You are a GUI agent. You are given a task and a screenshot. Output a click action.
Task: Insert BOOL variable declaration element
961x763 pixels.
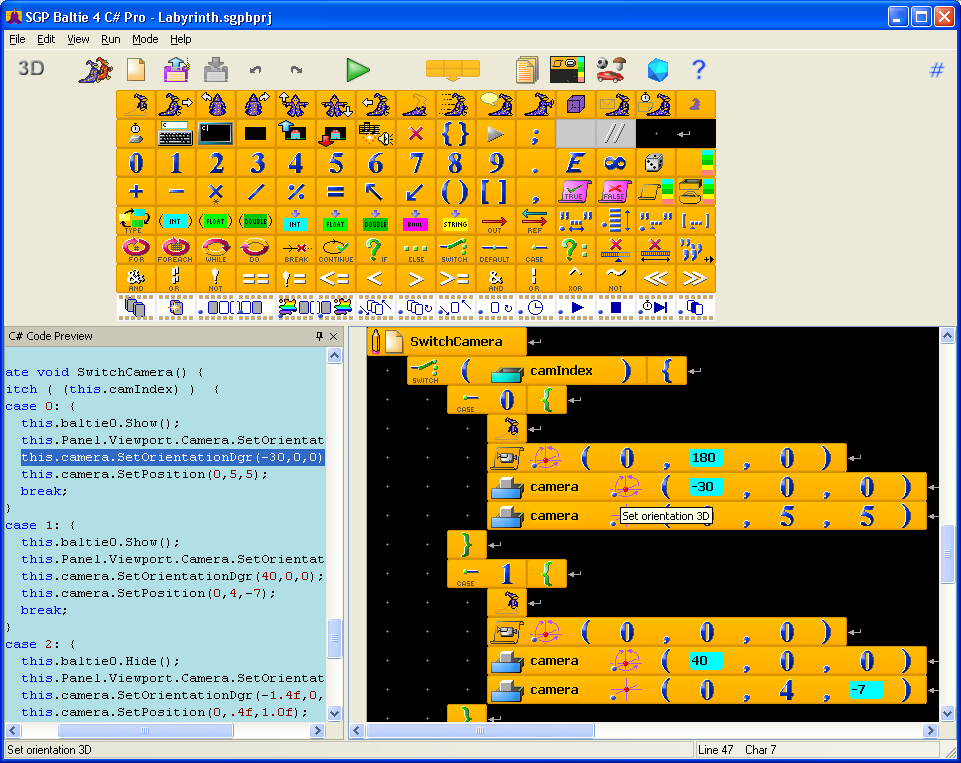coord(416,221)
